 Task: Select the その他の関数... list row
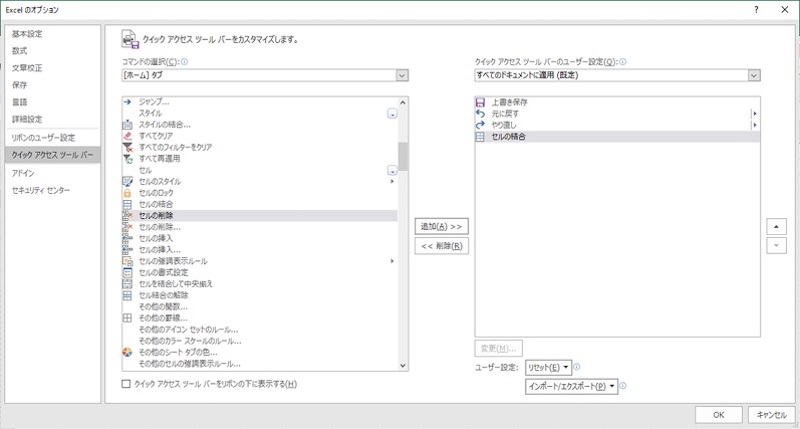coord(259,307)
